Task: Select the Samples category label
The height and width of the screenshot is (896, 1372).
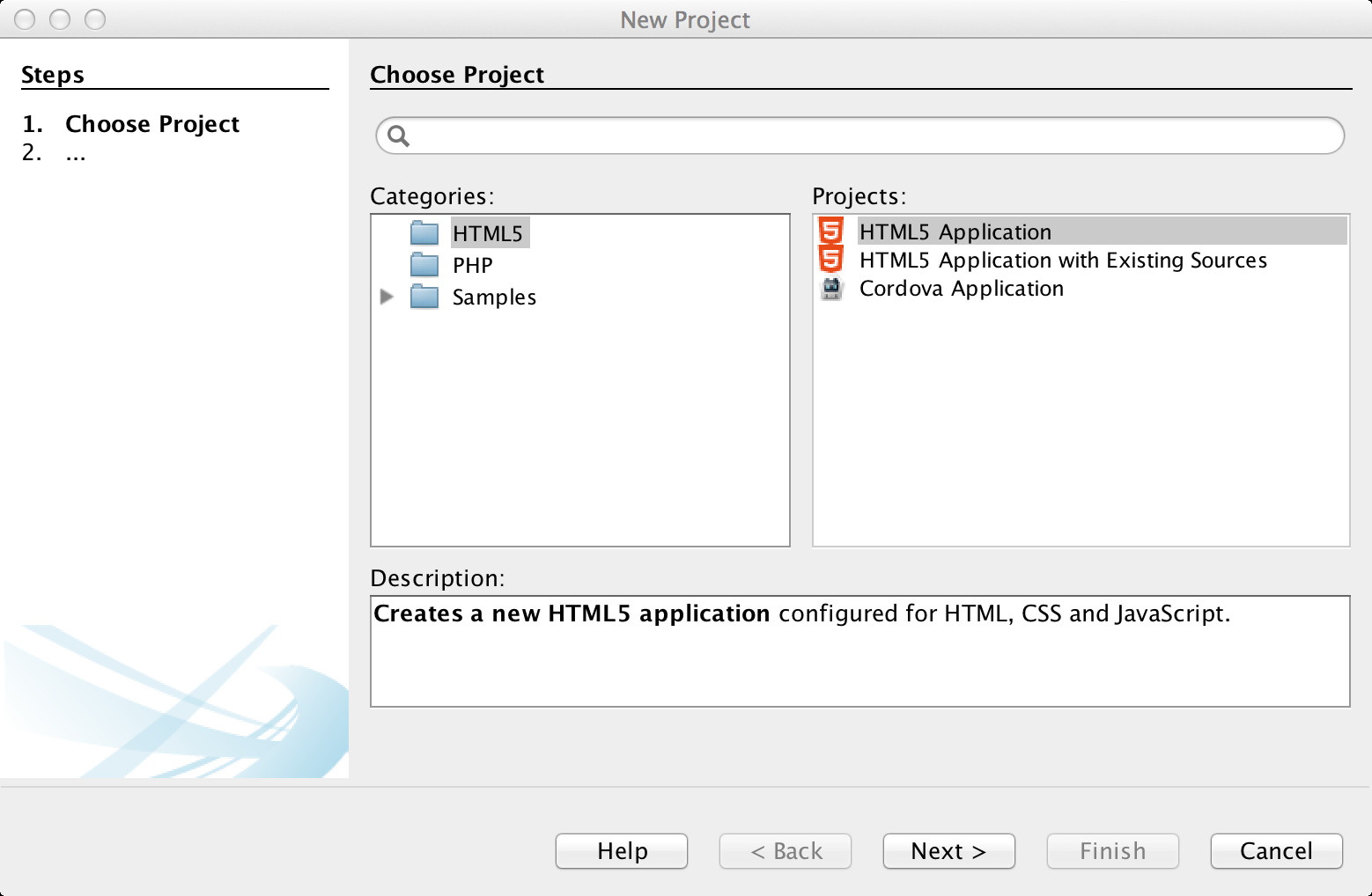Action: tap(494, 297)
